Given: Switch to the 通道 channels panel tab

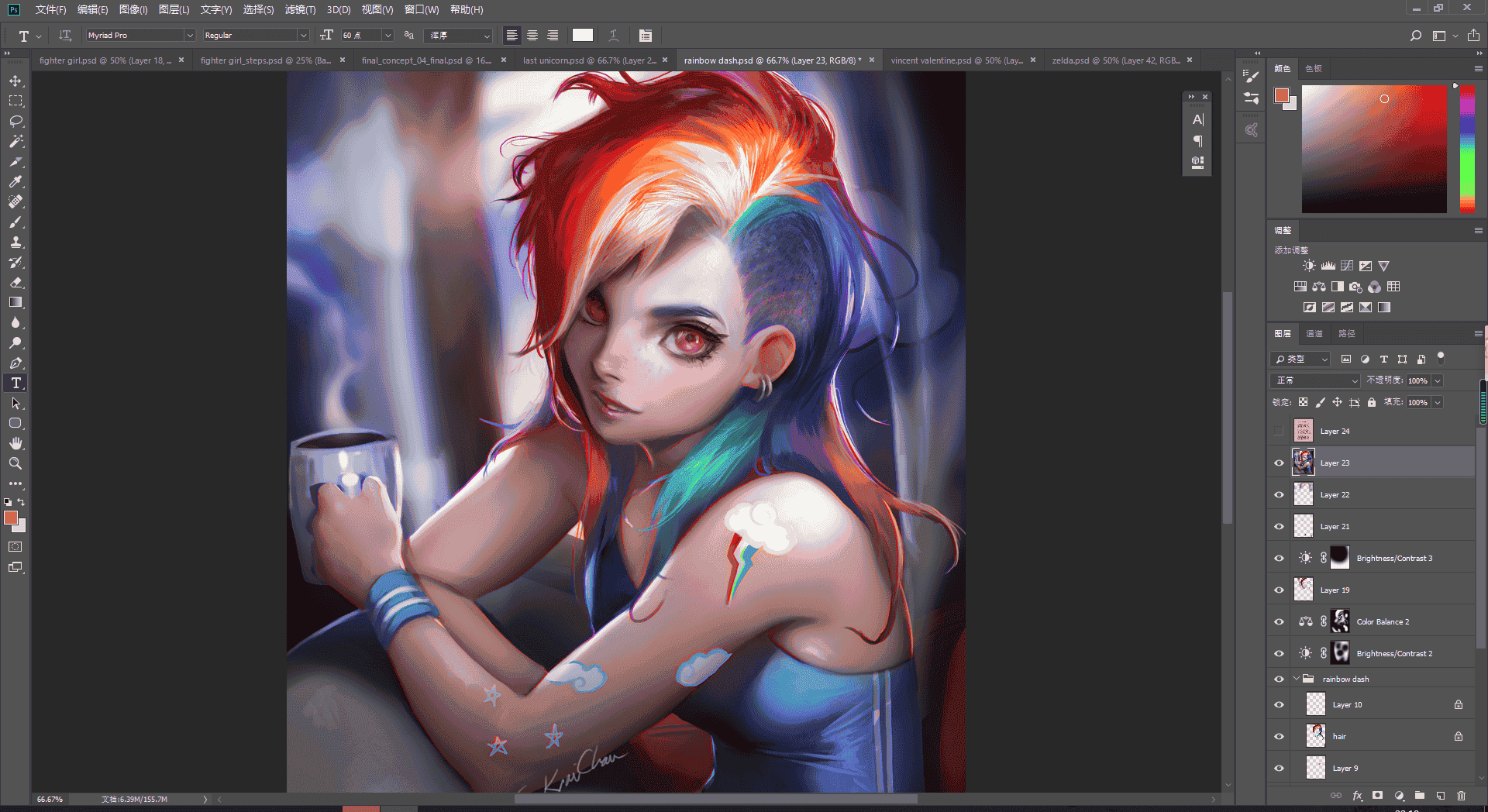Looking at the screenshot, I should (1314, 333).
